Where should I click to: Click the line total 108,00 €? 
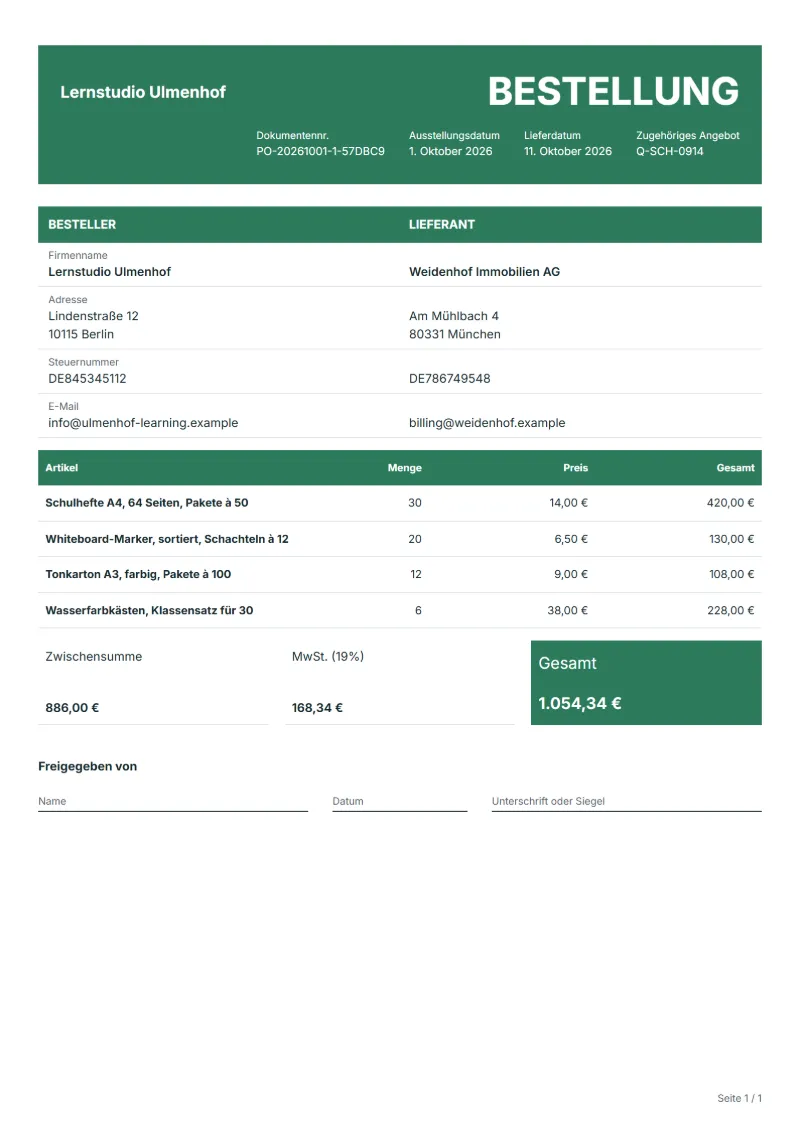731,574
